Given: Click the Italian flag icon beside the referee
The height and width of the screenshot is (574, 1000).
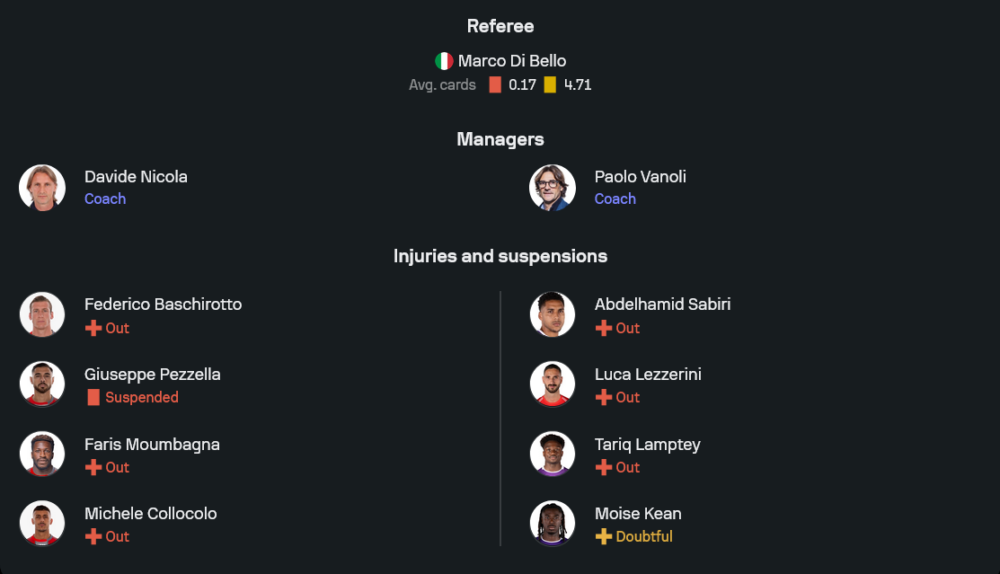Looking at the screenshot, I should point(444,61).
